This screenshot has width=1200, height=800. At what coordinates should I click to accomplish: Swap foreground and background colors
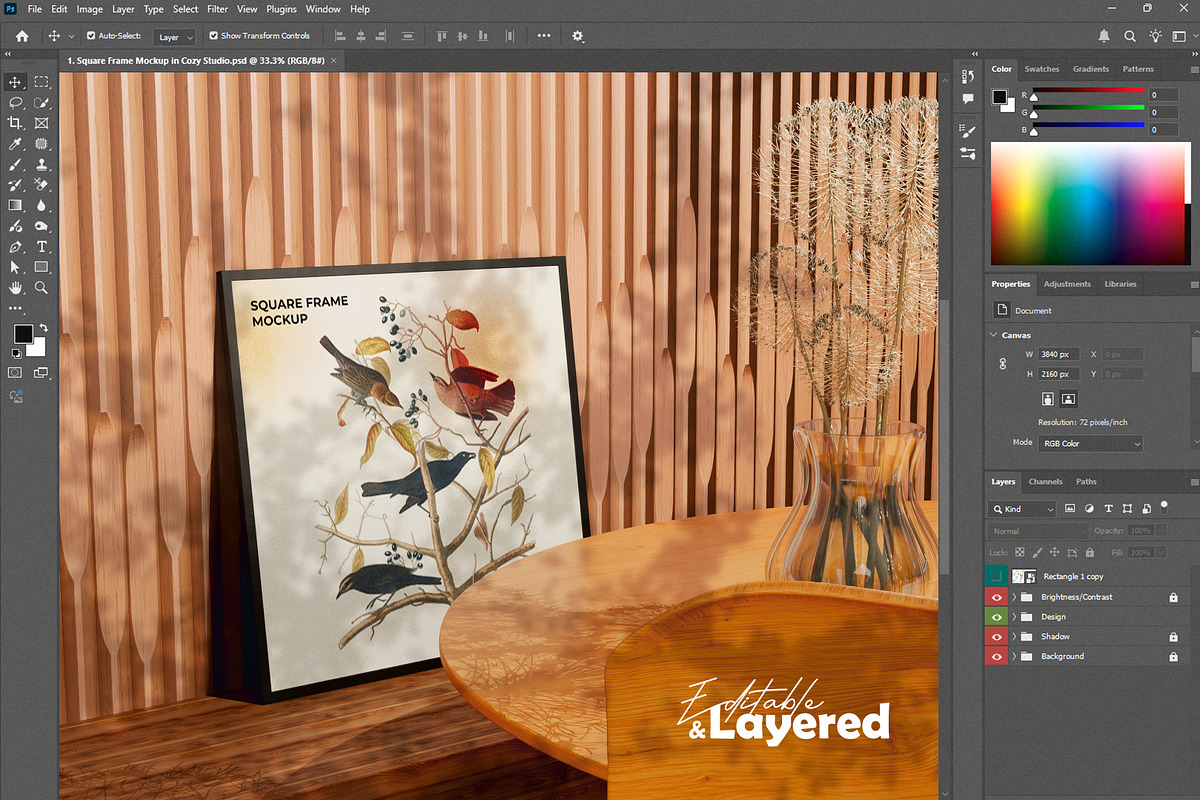point(43,328)
